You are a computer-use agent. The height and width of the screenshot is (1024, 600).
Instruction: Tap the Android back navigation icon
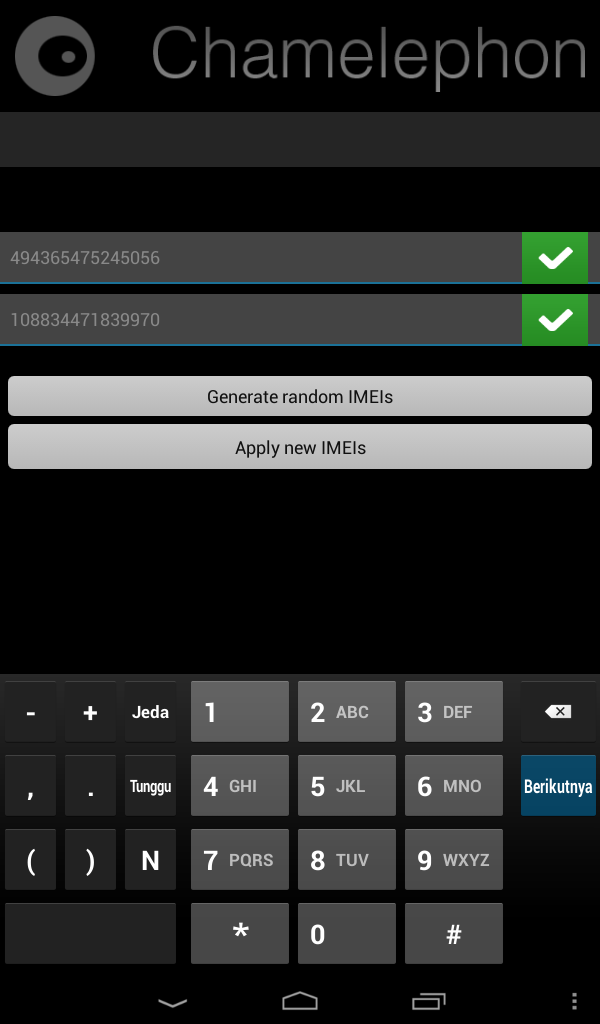tap(173, 1002)
